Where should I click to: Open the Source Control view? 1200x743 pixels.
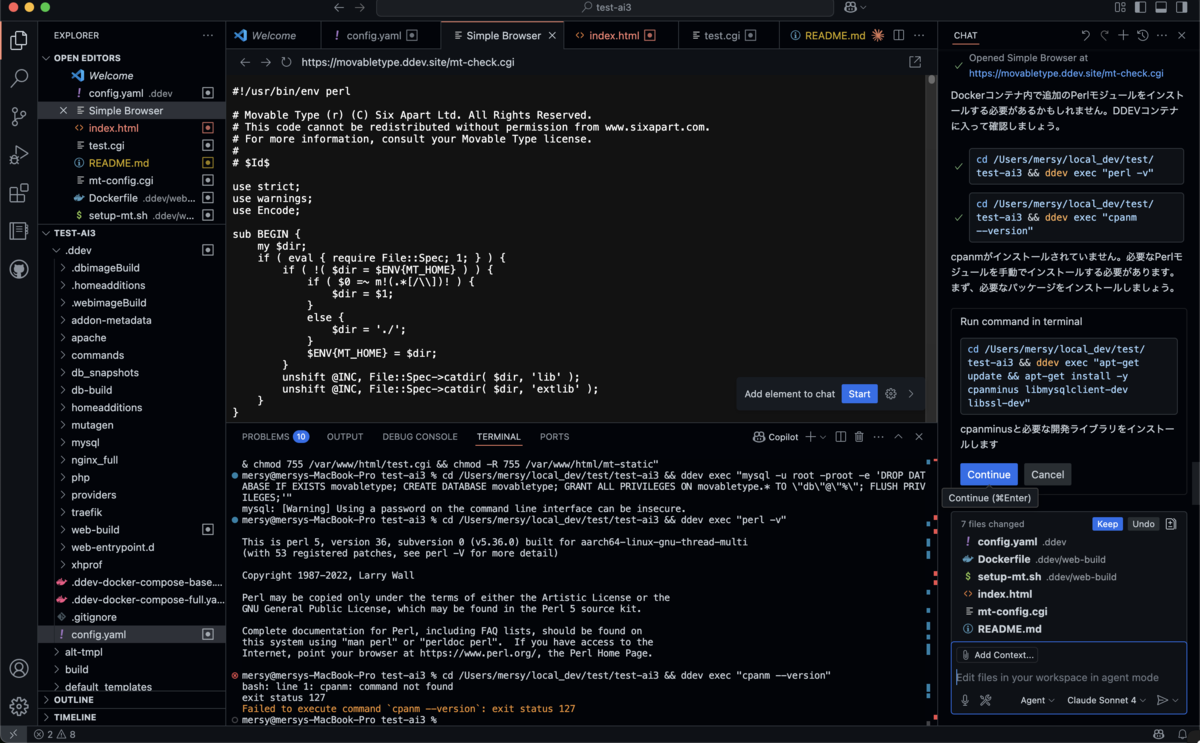point(19,117)
